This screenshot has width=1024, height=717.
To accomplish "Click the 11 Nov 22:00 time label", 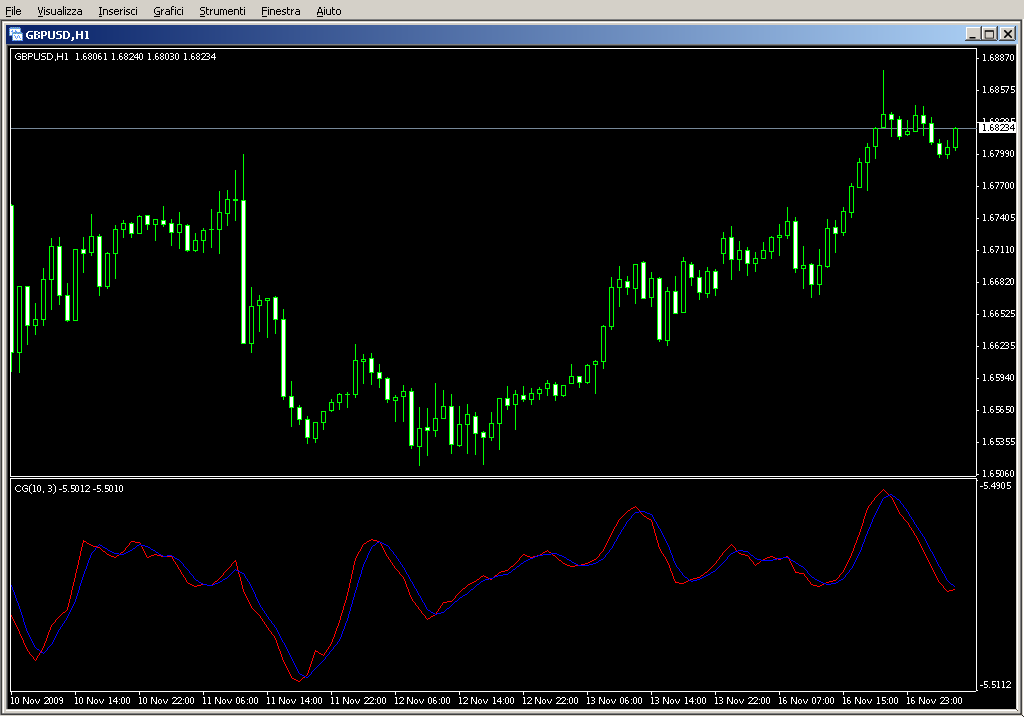I will click(x=358, y=701).
